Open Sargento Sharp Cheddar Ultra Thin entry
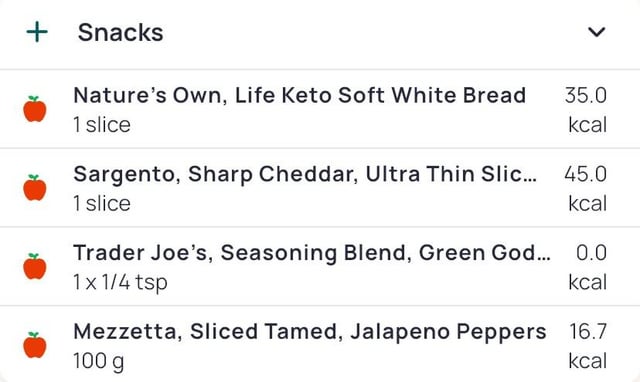Image resolution: width=640 pixels, height=382 pixels. pyautogui.click(x=320, y=188)
